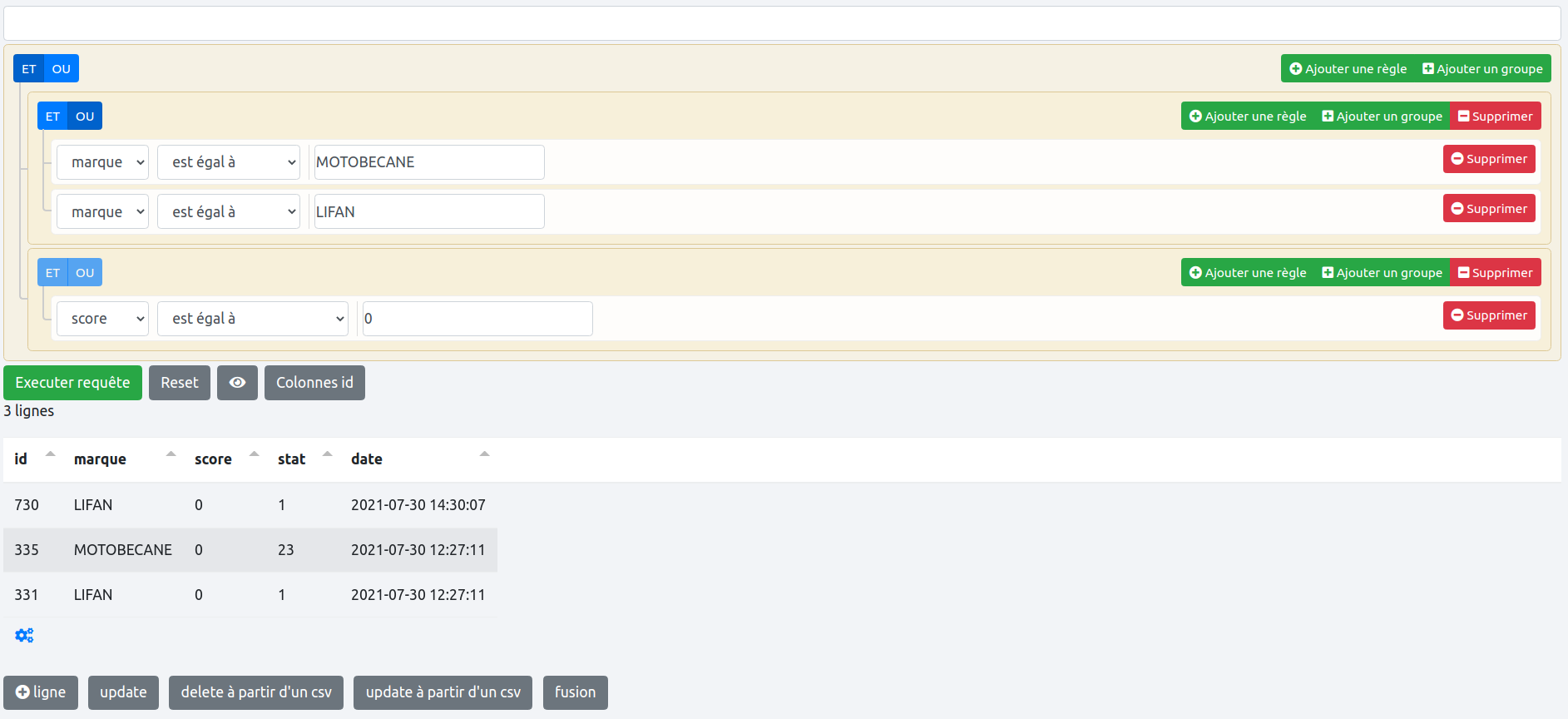Delete the MOTOBECANE rule with Supprimer
Viewport: 1568px width, 719px height.
(x=1488, y=159)
